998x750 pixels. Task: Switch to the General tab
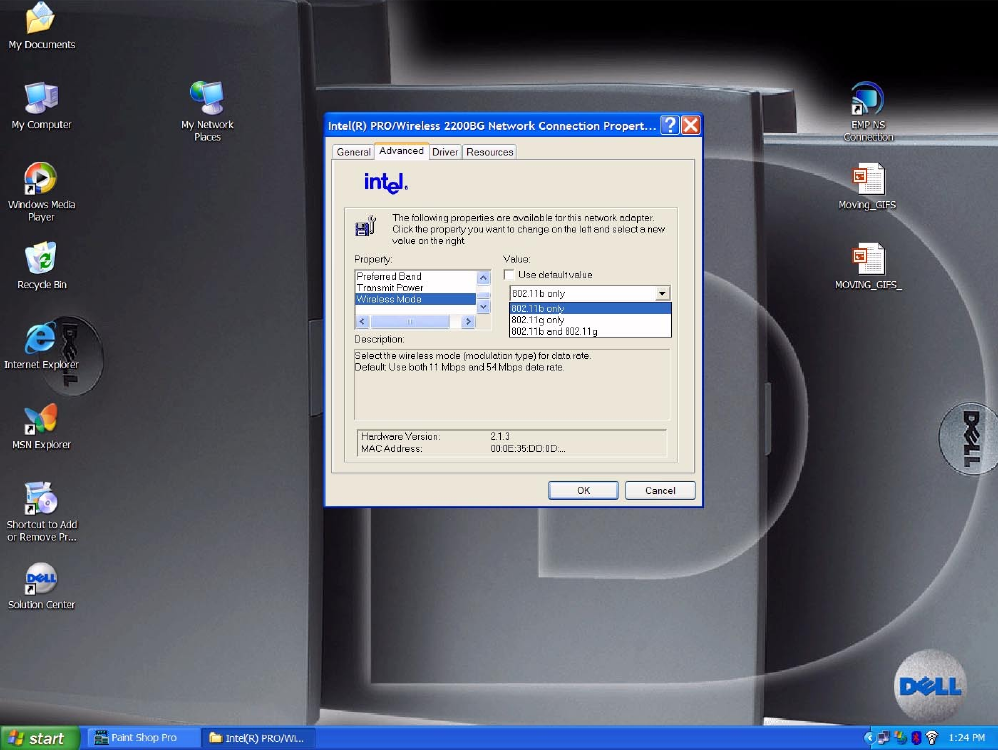[x=353, y=152]
